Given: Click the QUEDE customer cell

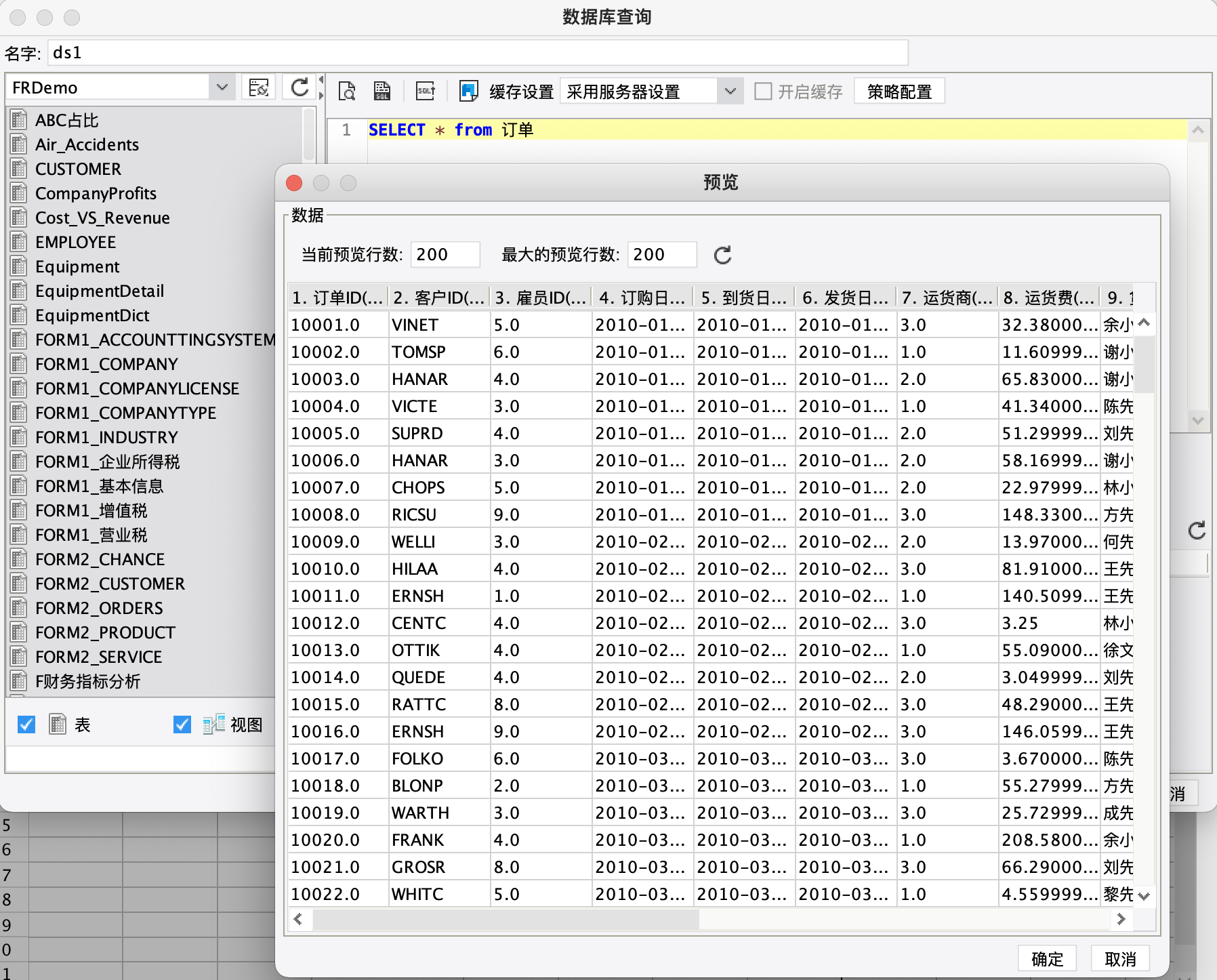Looking at the screenshot, I should 439,677.
